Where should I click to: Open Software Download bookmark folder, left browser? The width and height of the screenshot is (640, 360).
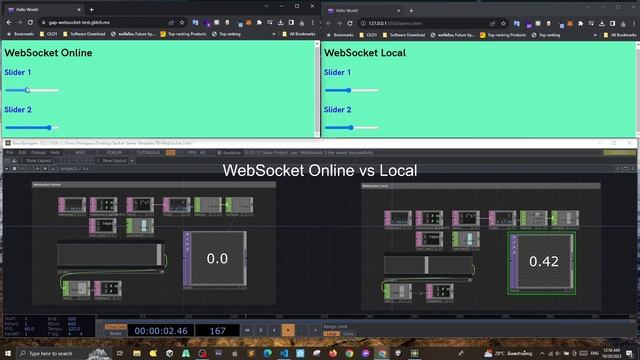click(x=84, y=34)
